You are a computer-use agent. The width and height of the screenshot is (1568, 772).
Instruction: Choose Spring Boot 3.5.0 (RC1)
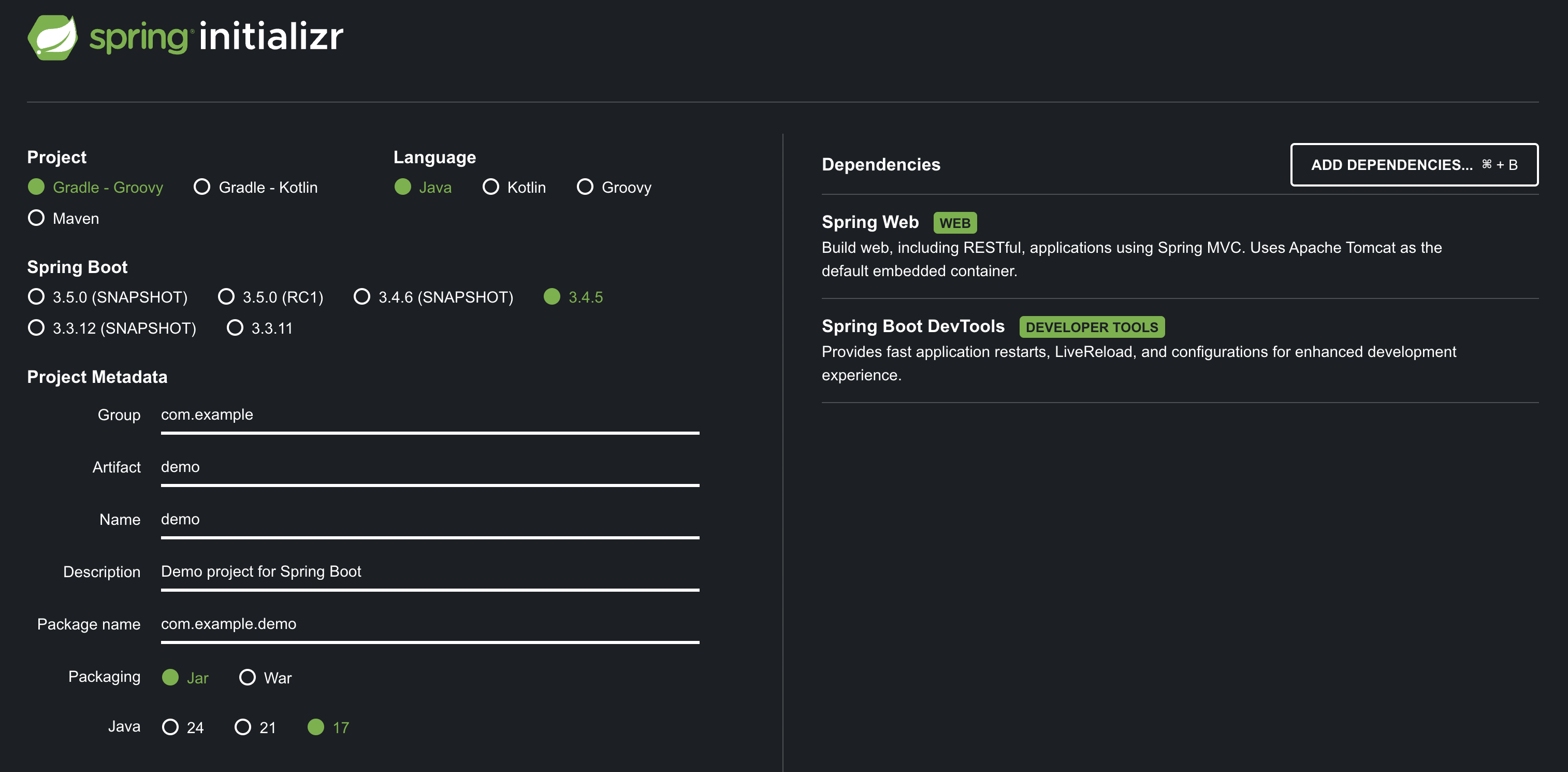(x=271, y=296)
